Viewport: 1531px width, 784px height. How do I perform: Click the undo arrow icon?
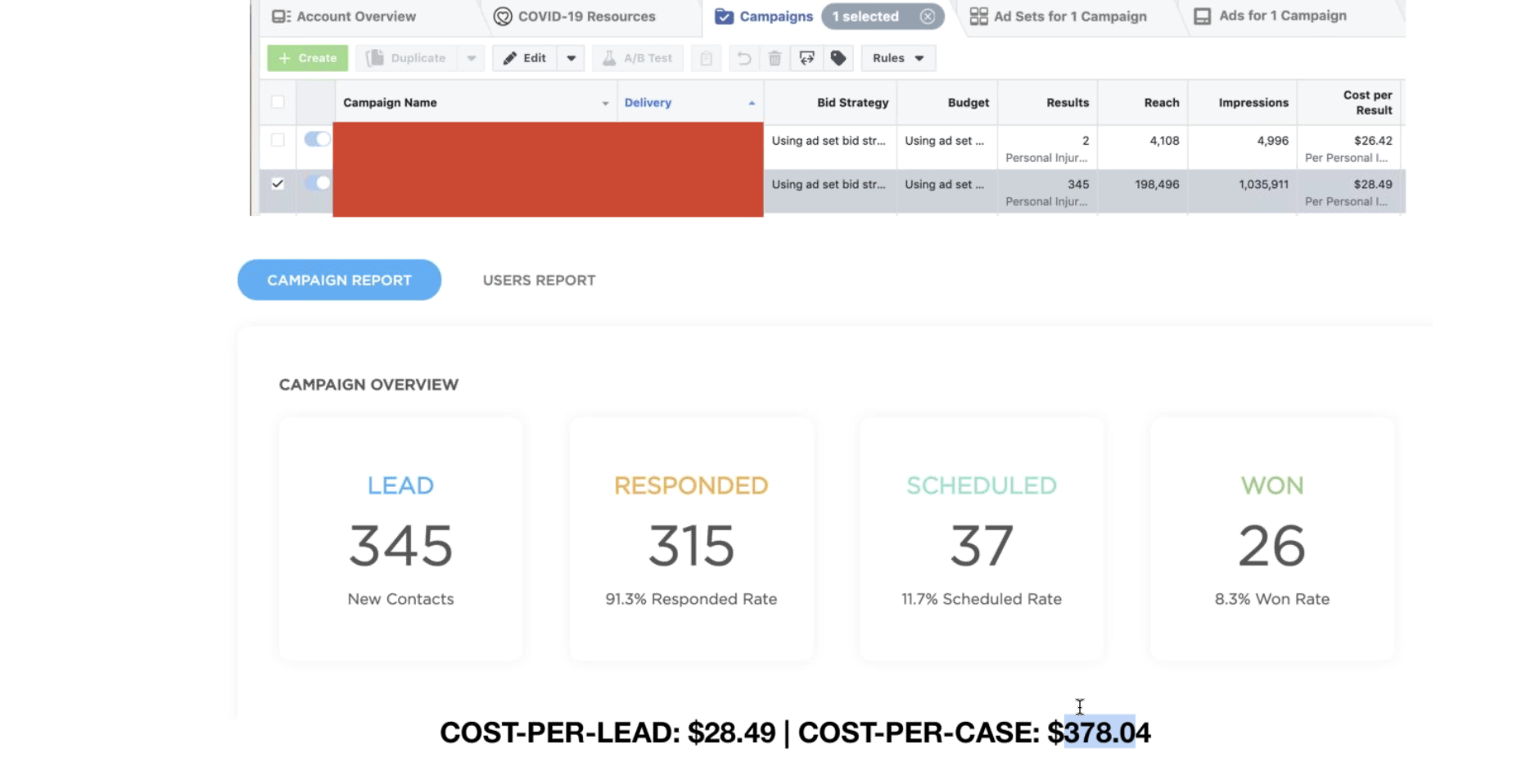[x=743, y=58]
